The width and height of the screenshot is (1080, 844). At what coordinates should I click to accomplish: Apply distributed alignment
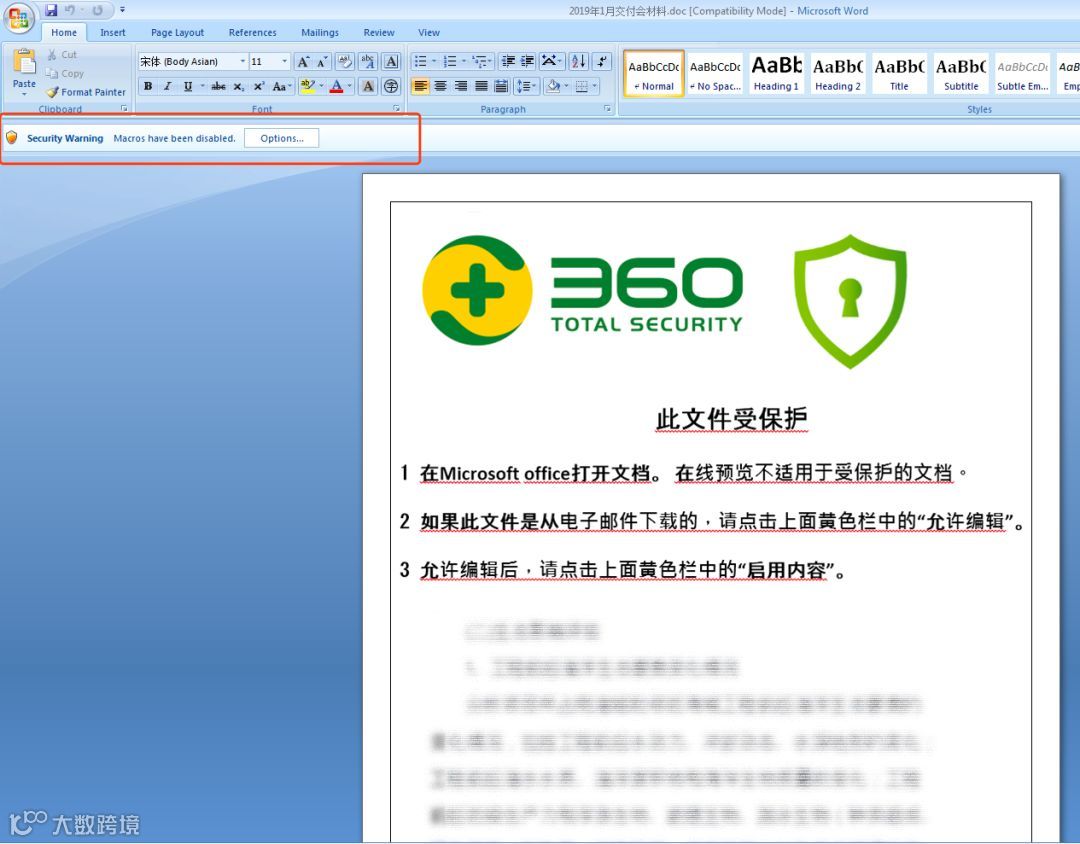(x=501, y=86)
